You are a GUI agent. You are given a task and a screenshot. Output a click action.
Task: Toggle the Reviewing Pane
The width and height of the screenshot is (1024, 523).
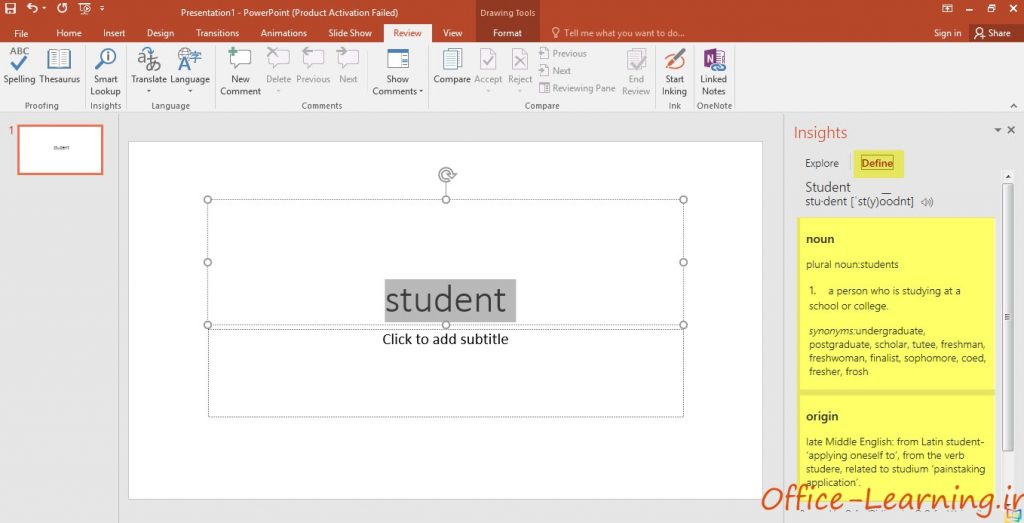click(577, 88)
